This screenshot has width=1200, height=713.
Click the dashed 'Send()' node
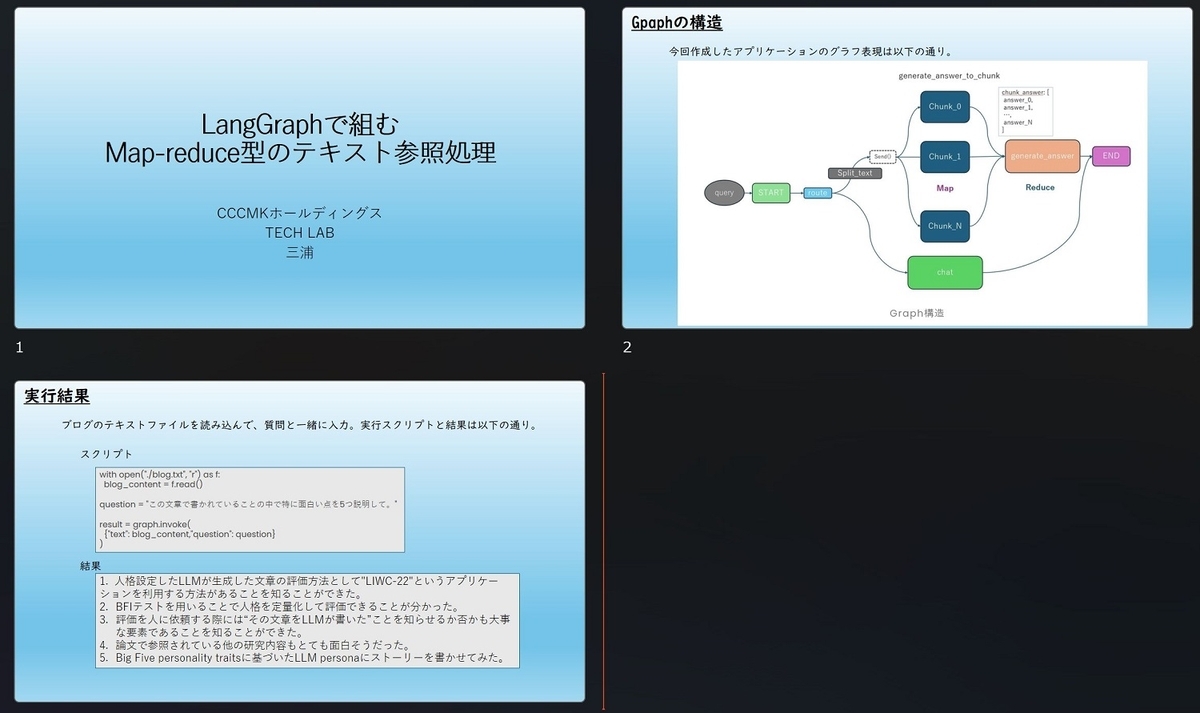(x=882, y=157)
